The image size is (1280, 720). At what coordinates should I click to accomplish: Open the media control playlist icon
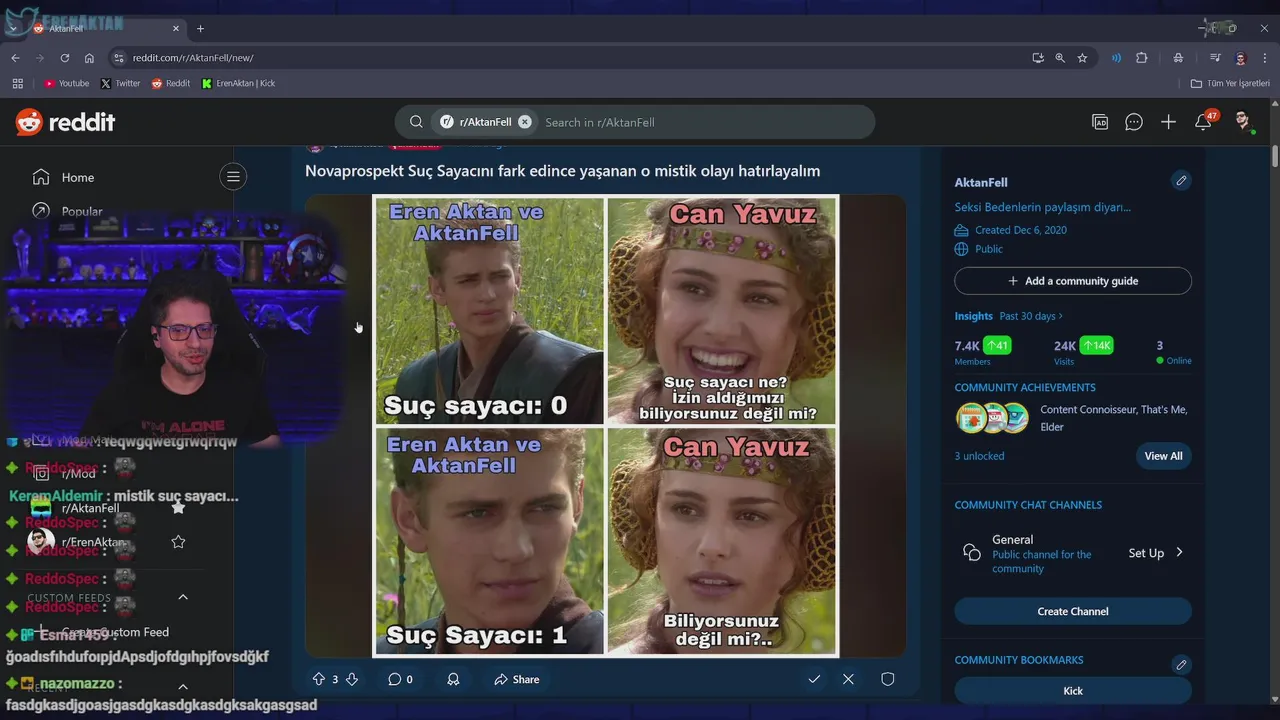point(1215,58)
